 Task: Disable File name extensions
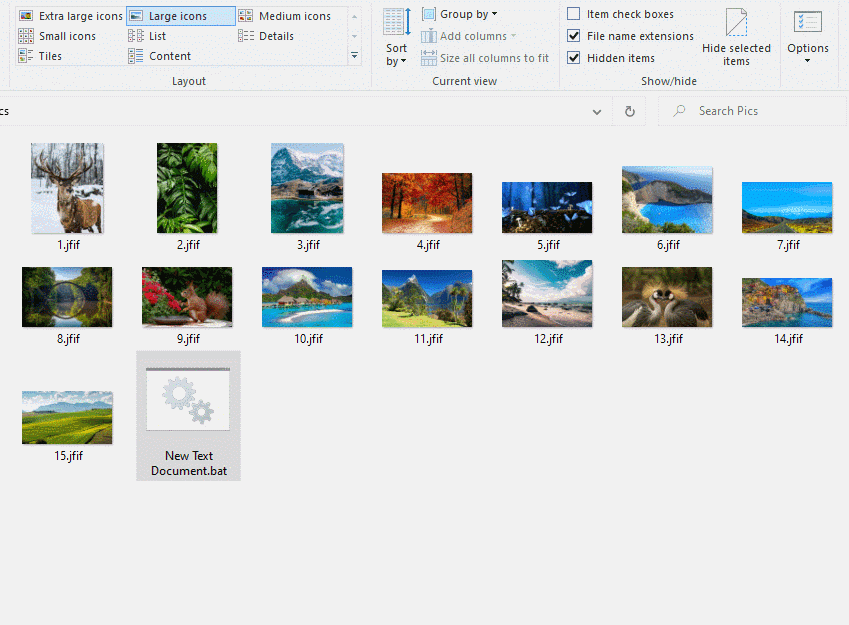(x=574, y=35)
